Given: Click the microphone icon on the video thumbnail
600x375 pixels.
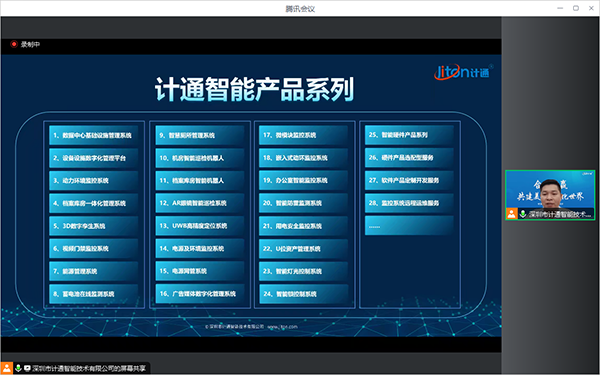Looking at the screenshot, I should click(523, 214).
